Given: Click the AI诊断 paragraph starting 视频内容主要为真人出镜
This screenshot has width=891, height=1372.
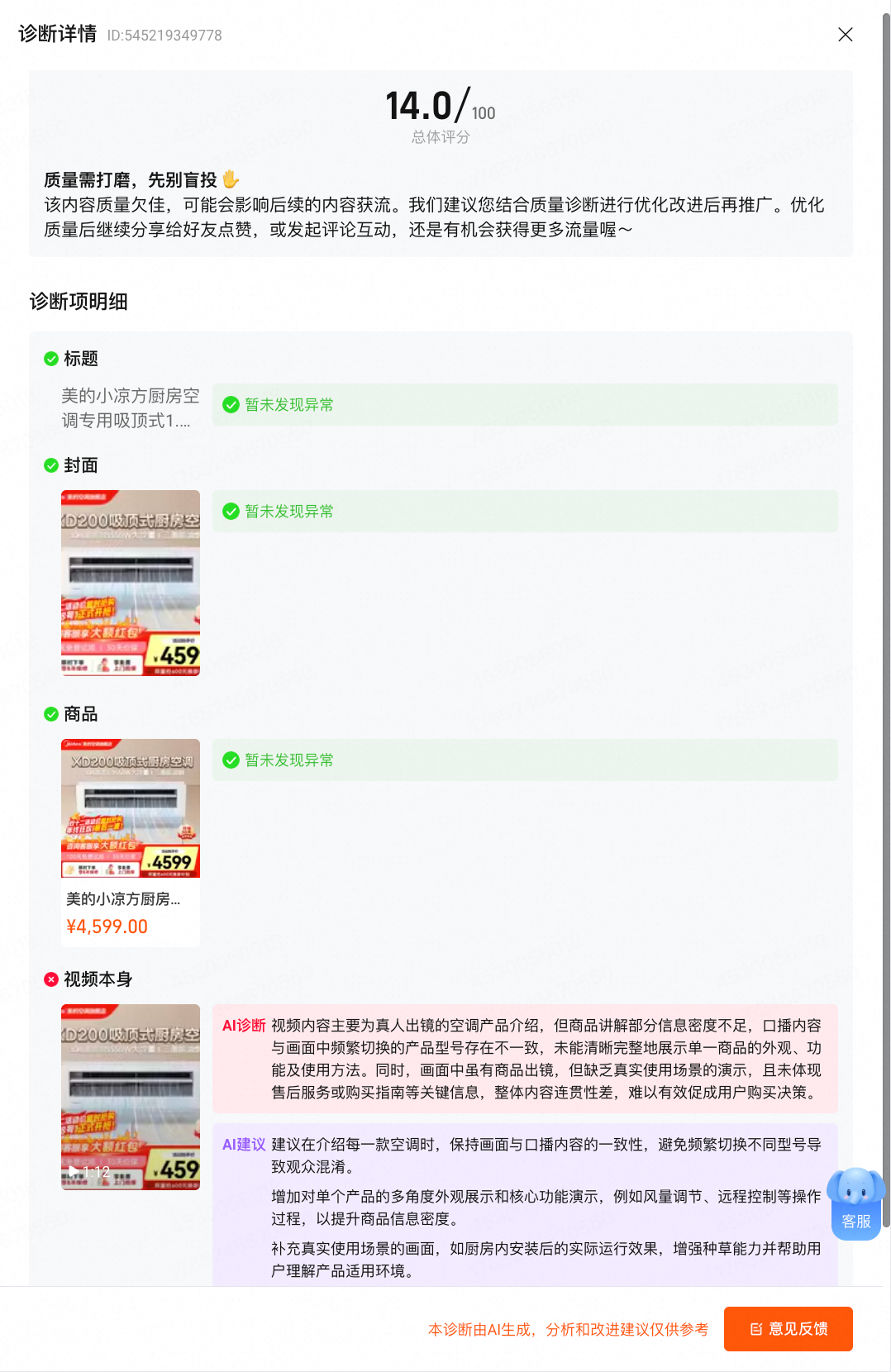Looking at the screenshot, I should pyautogui.click(x=546, y=1059).
